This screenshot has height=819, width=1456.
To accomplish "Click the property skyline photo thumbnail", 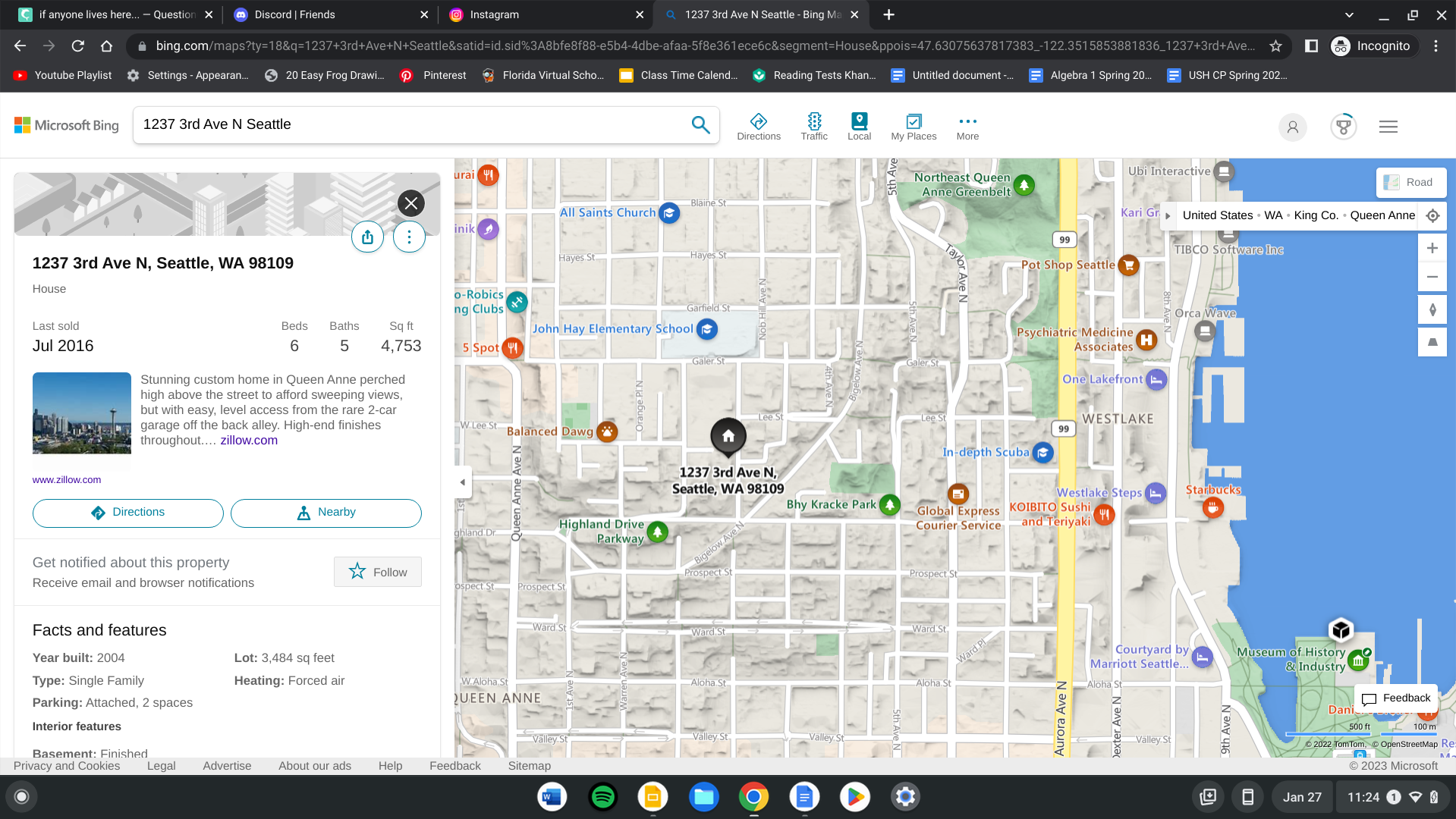I will [82, 413].
